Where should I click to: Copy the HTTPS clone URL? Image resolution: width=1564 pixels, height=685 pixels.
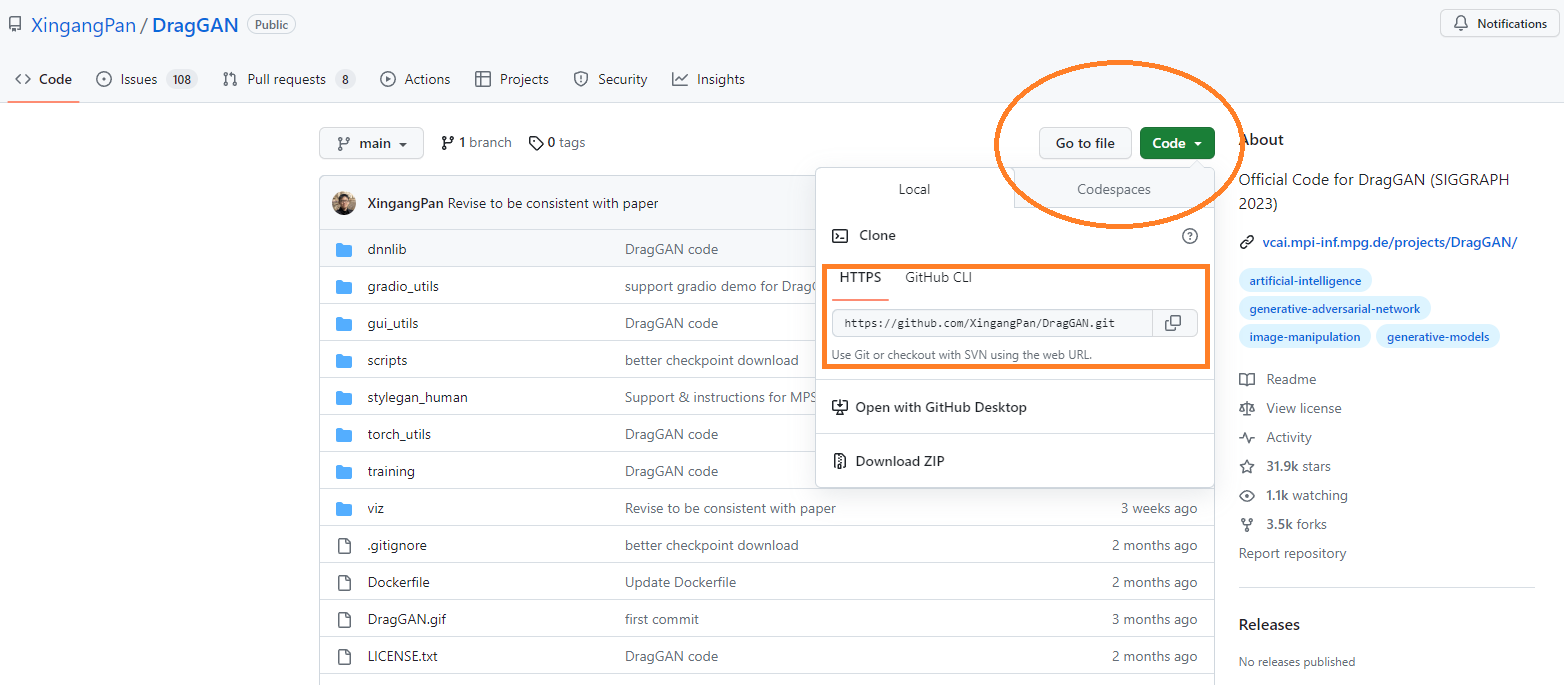[x=1174, y=323]
